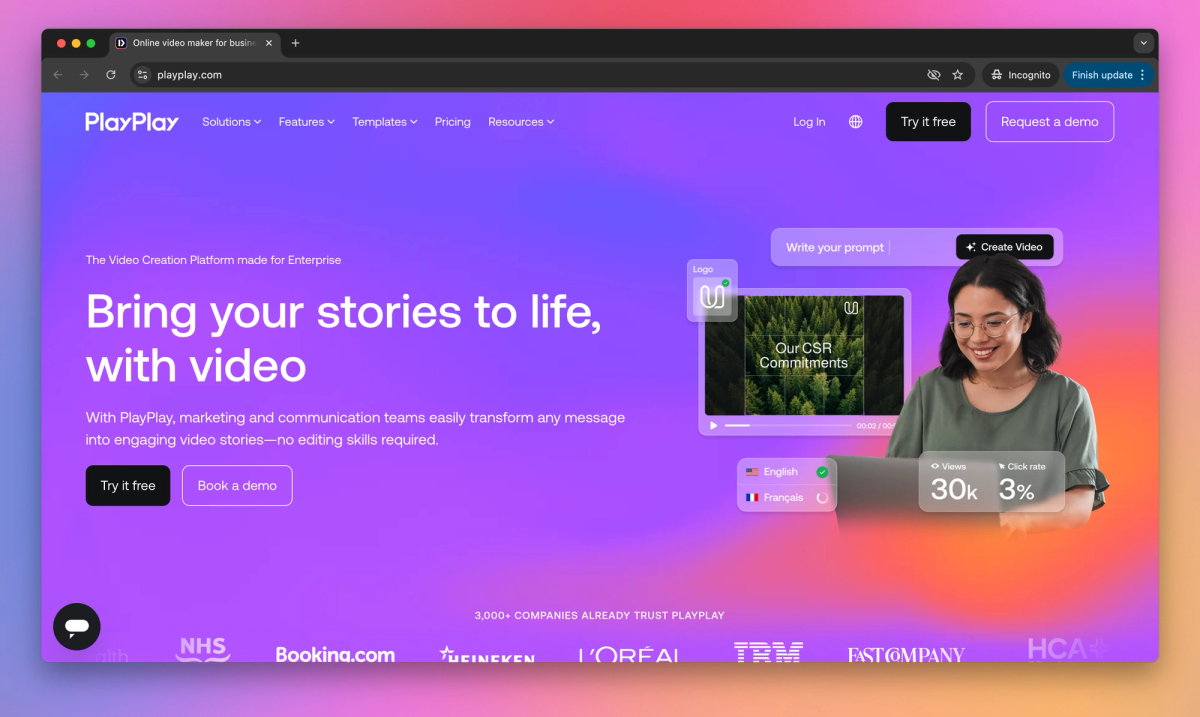
Task: Click the Create Video button
Action: (x=1005, y=247)
